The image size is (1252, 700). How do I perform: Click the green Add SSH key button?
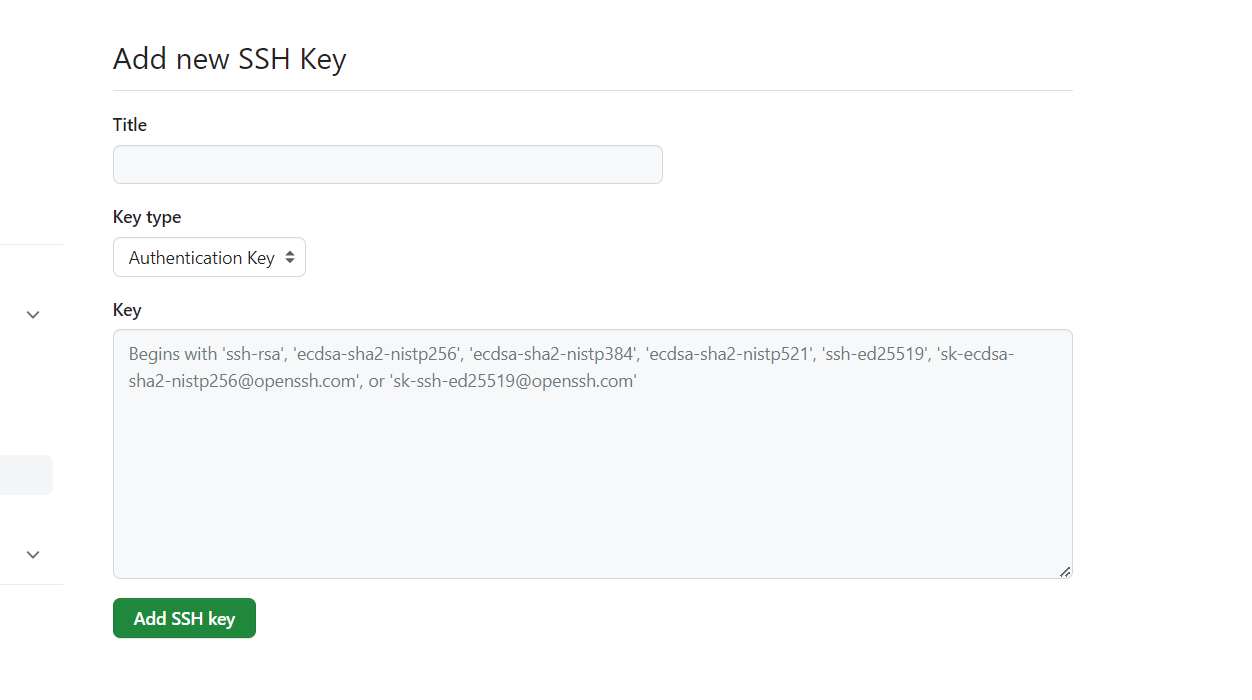(x=184, y=618)
